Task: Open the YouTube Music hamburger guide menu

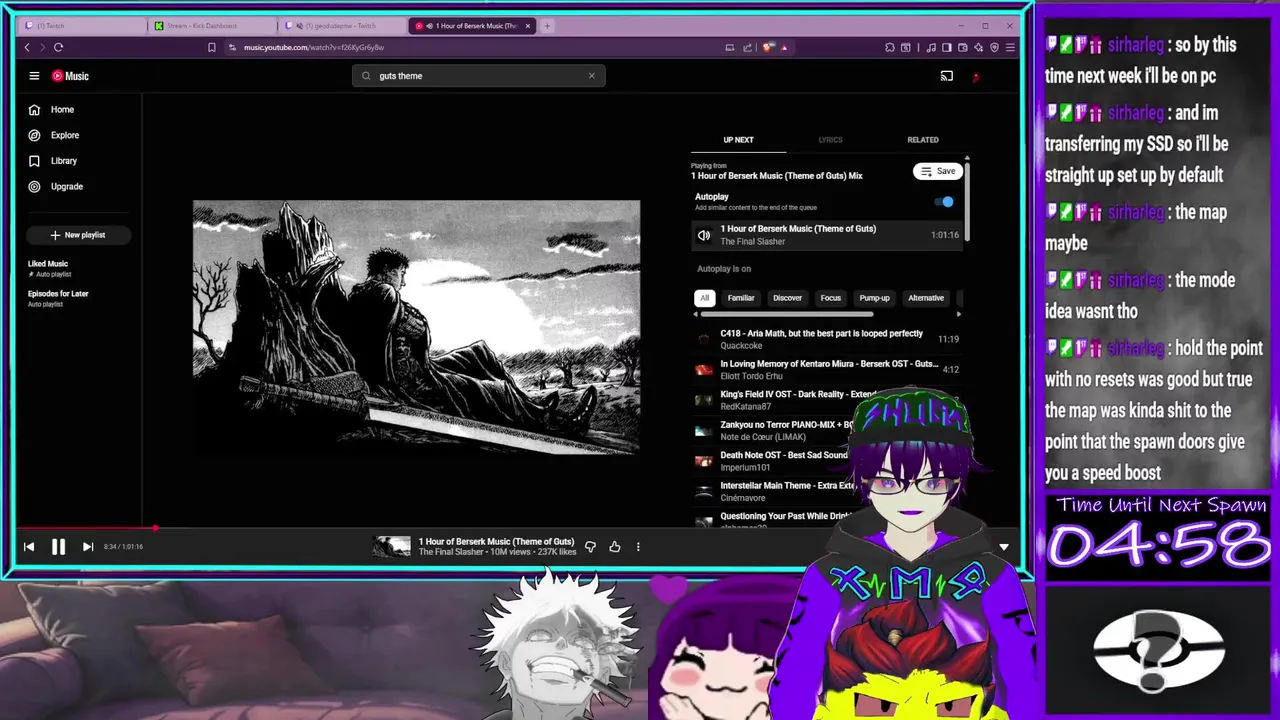Action: point(34,76)
